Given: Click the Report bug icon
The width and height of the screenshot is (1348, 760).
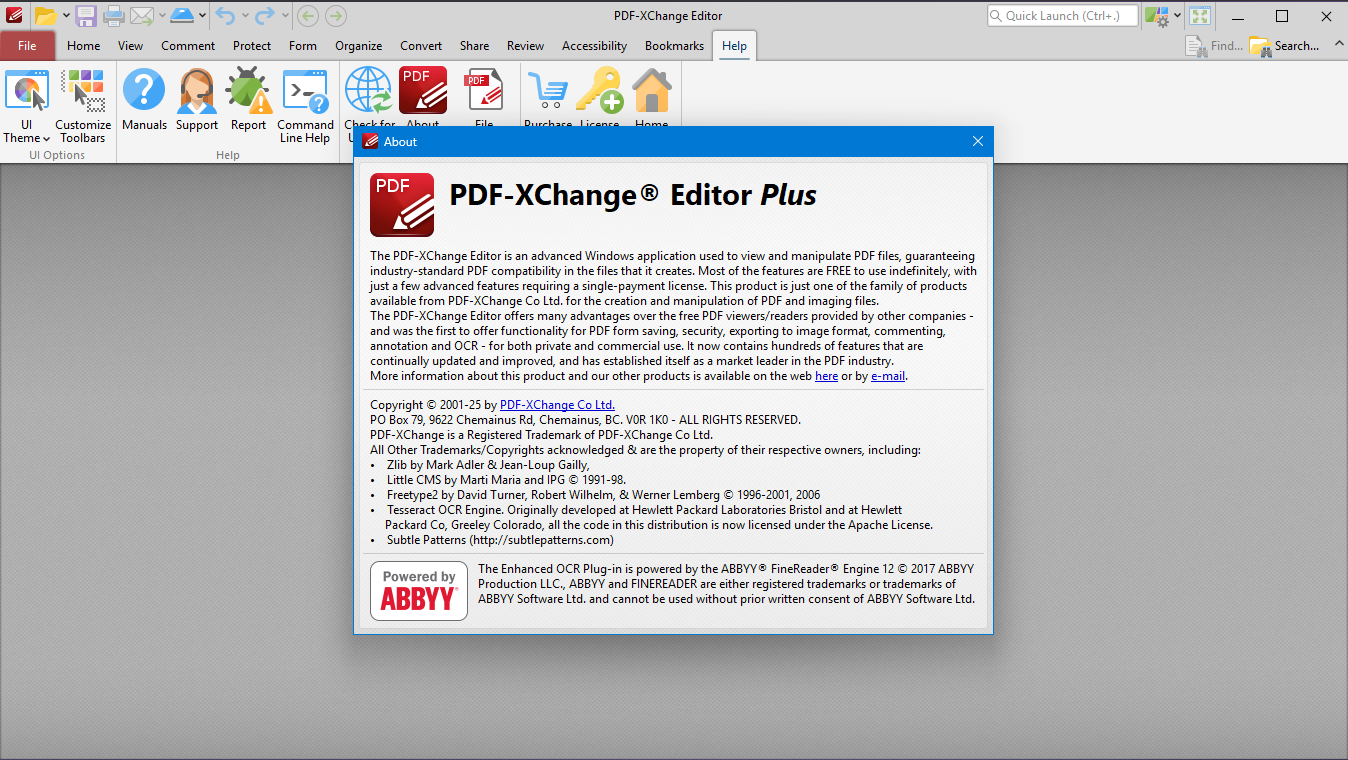Looking at the screenshot, I should point(248,100).
